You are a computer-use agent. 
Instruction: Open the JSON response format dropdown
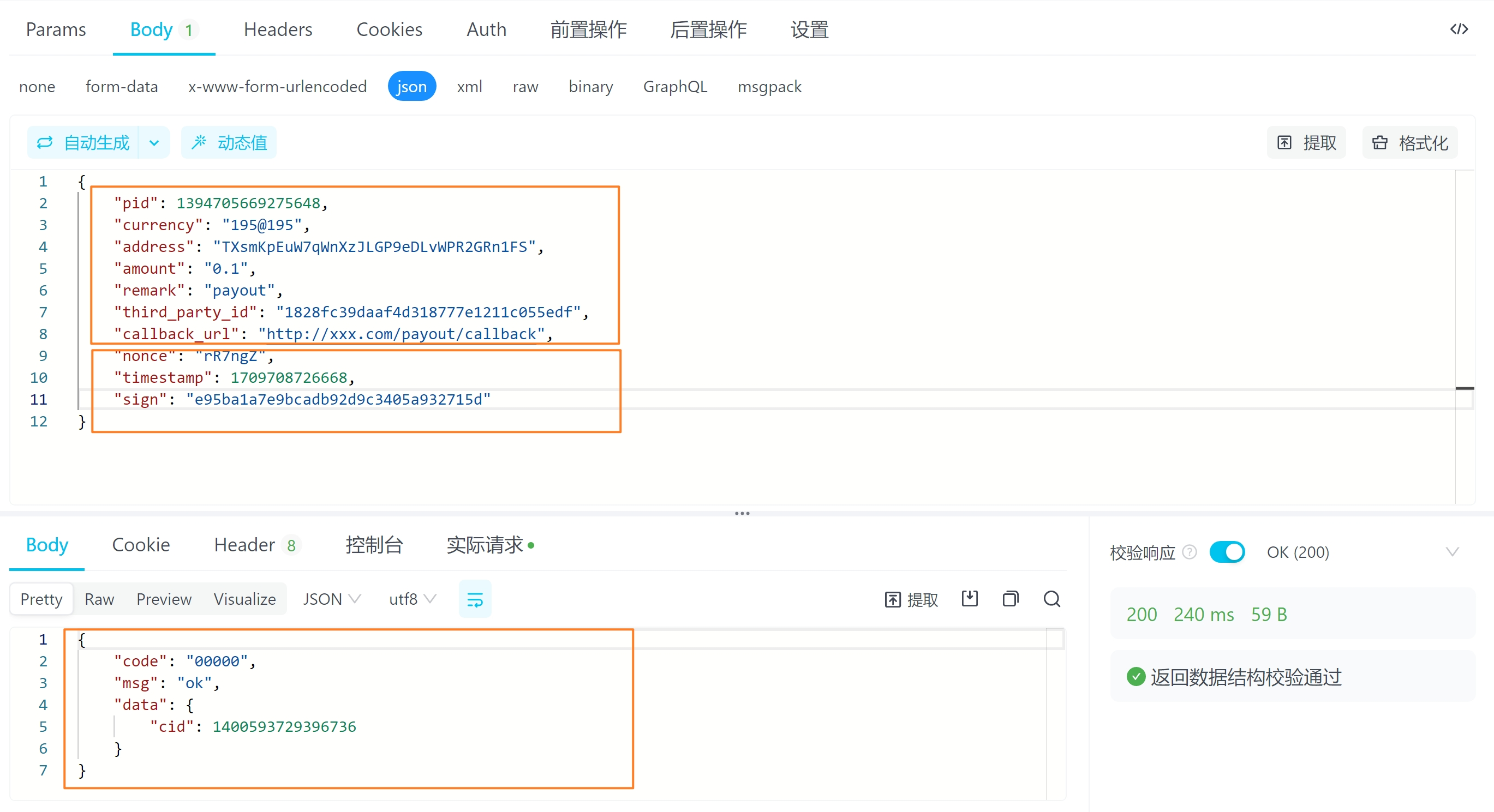332,599
